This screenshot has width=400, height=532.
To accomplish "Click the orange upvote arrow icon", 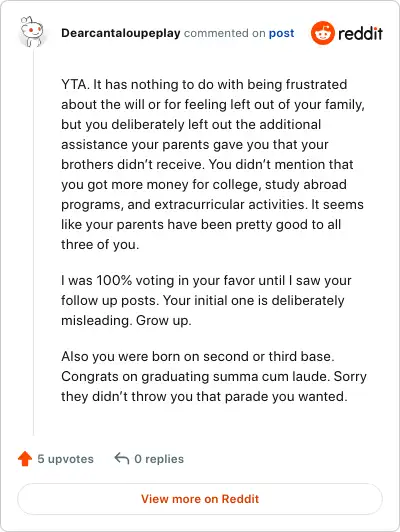I will click(25, 459).
